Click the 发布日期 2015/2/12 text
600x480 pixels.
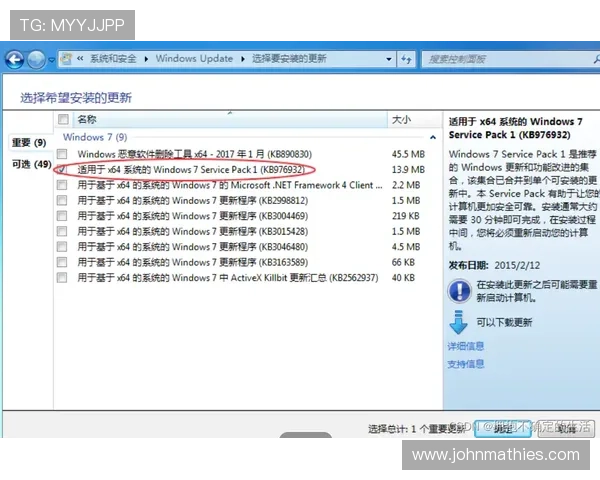coord(494,265)
